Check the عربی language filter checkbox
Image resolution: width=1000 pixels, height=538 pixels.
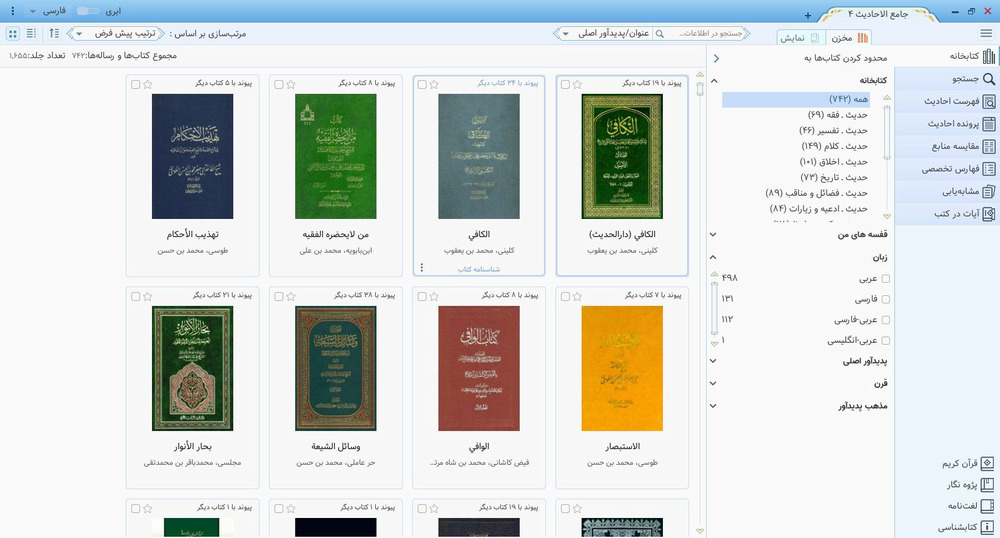pos(886,278)
